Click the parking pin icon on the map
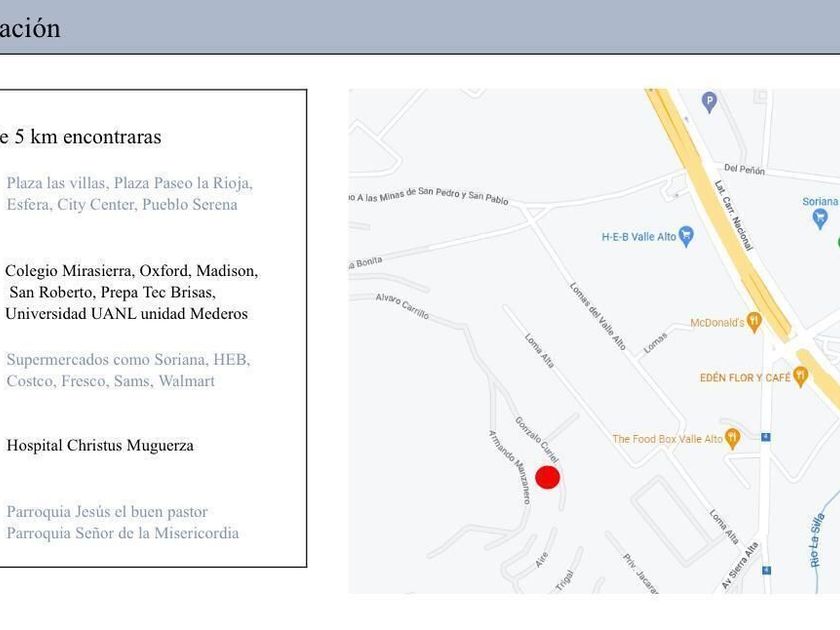This screenshot has width=840, height=630. 709,102
